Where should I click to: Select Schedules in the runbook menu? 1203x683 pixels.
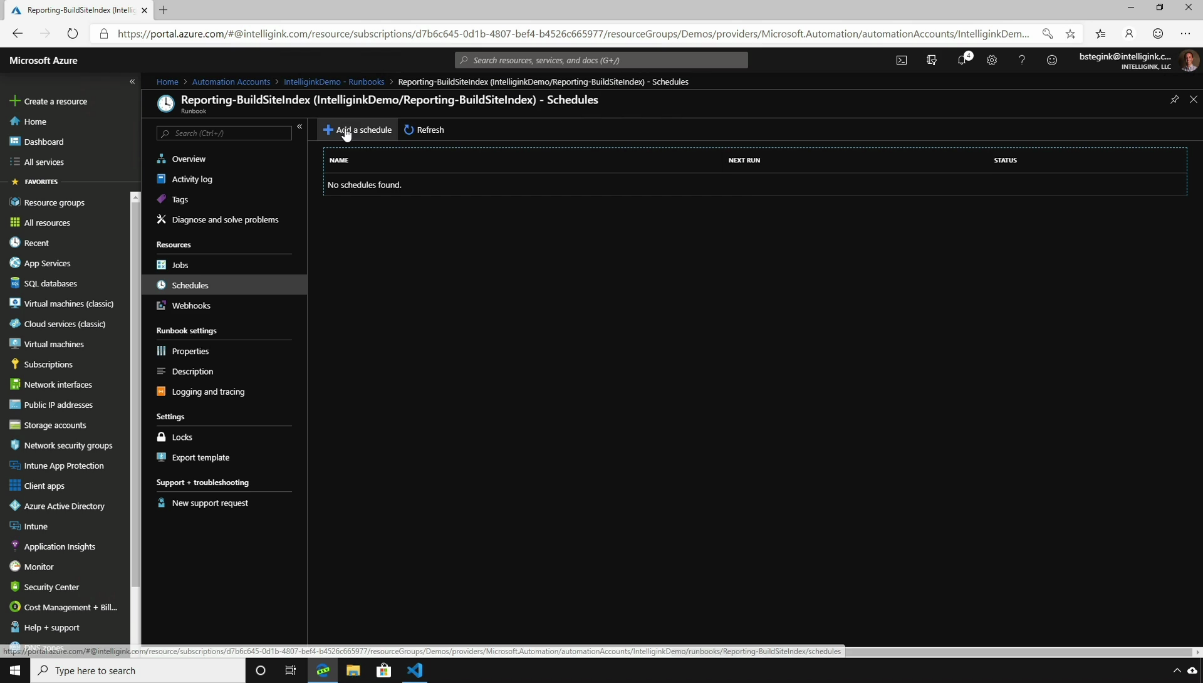[x=225, y=285]
